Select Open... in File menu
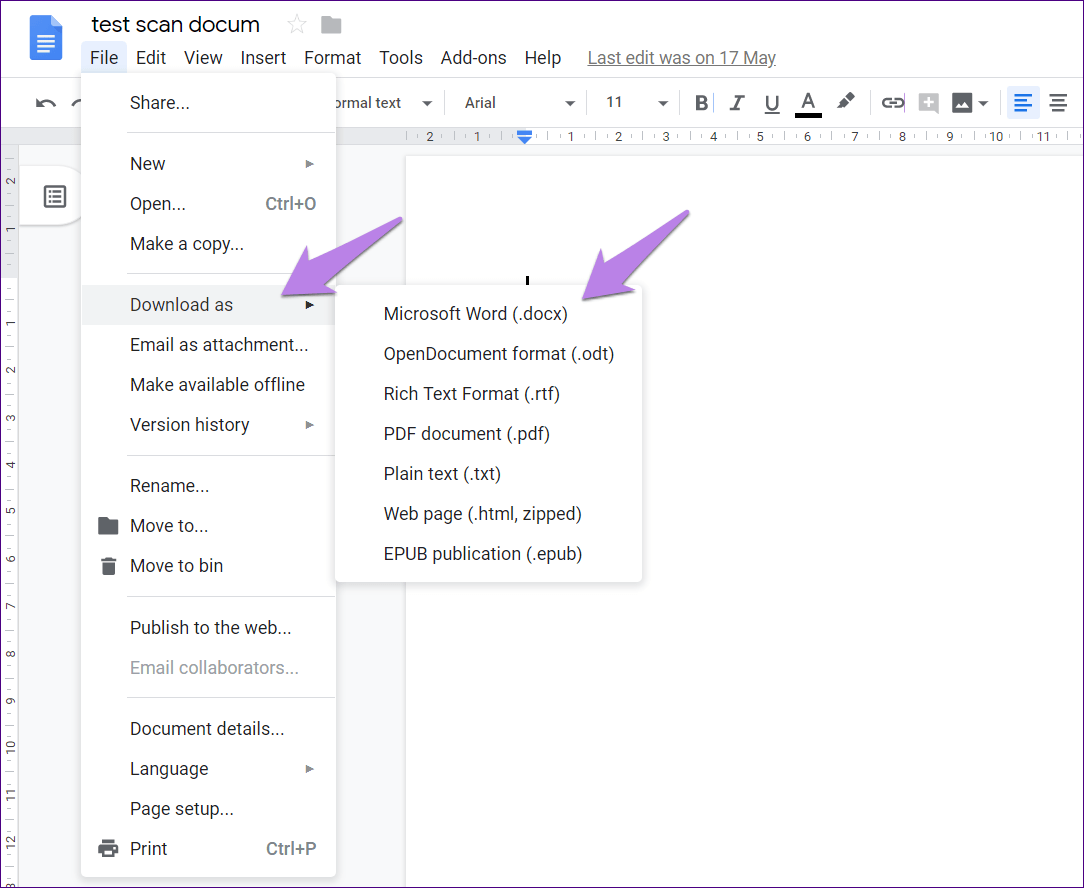The height and width of the screenshot is (888, 1084). (x=208, y=204)
